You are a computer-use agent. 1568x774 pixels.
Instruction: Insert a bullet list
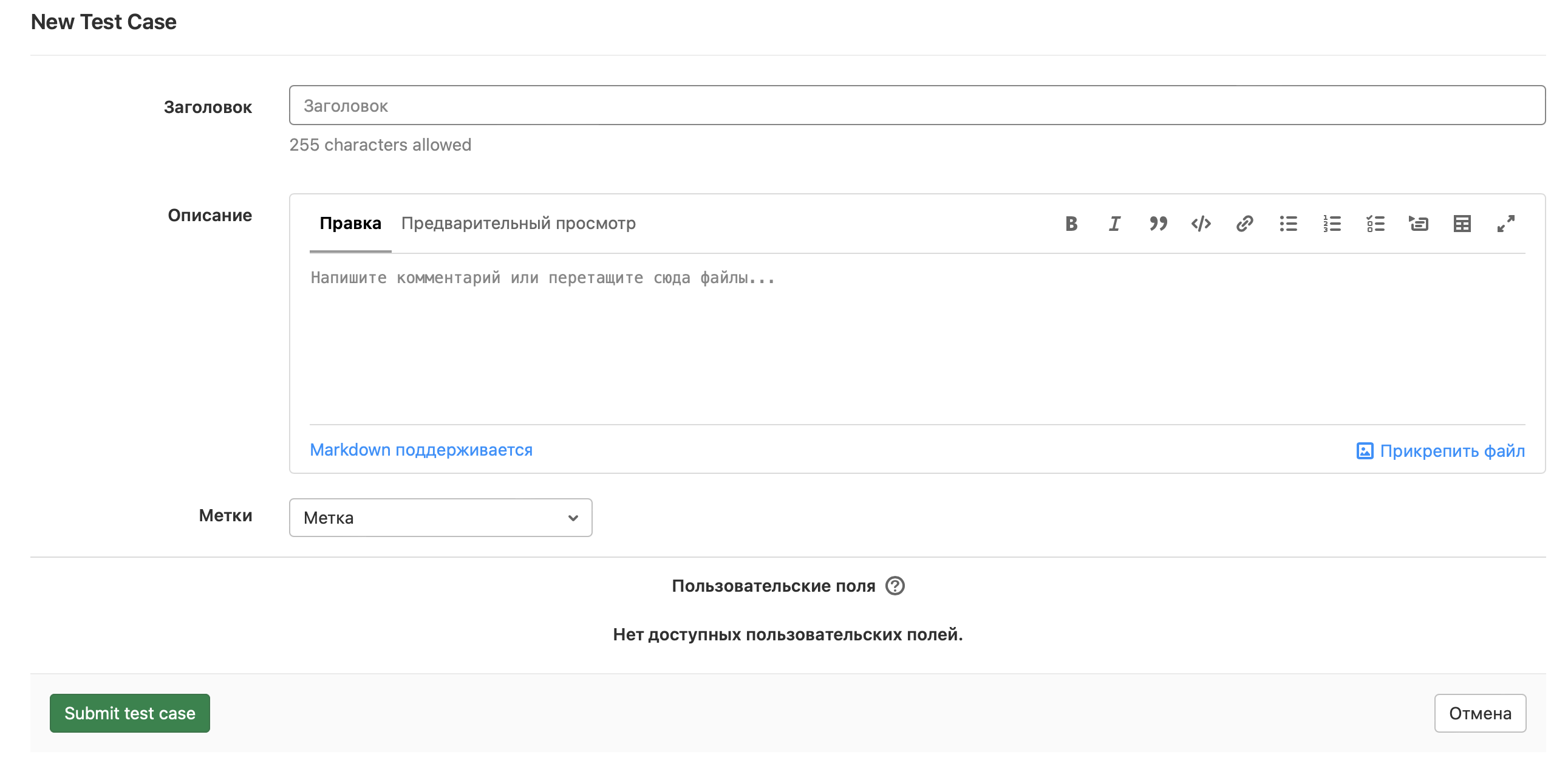pyautogui.click(x=1288, y=224)
